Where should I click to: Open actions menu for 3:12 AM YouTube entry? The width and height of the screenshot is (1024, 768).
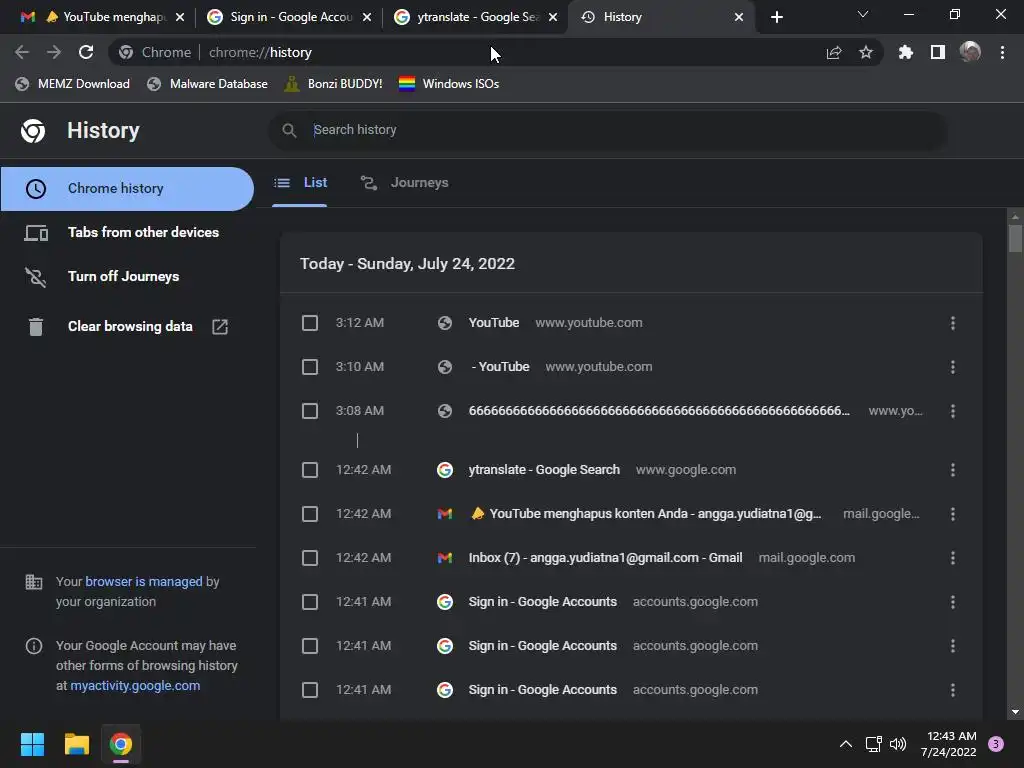[x=953, y=323]
